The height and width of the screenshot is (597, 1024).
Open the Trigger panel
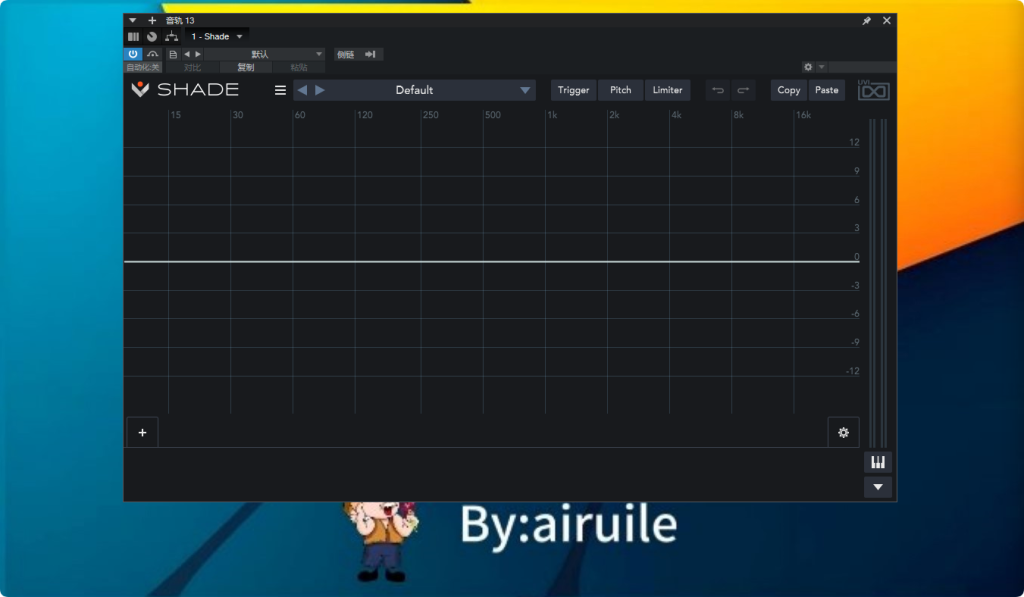coord(573,90)
